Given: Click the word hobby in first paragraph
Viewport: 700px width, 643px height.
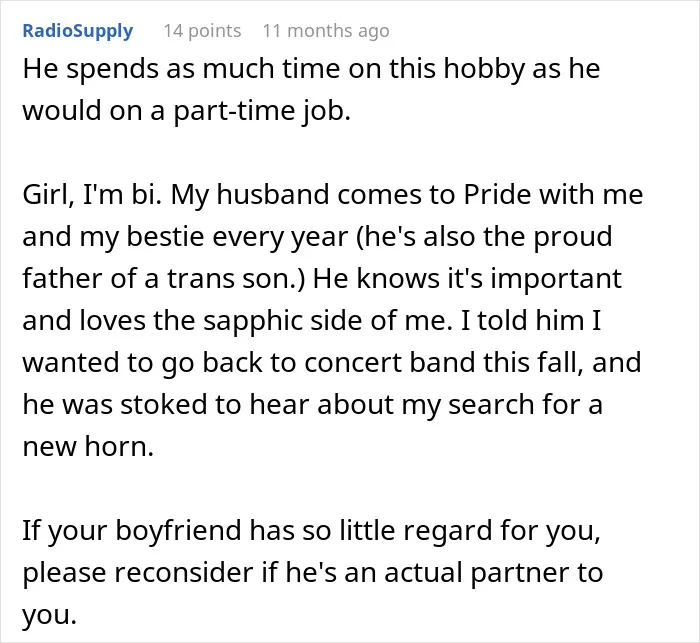Looking at the screenshot, I should [484, 69].
